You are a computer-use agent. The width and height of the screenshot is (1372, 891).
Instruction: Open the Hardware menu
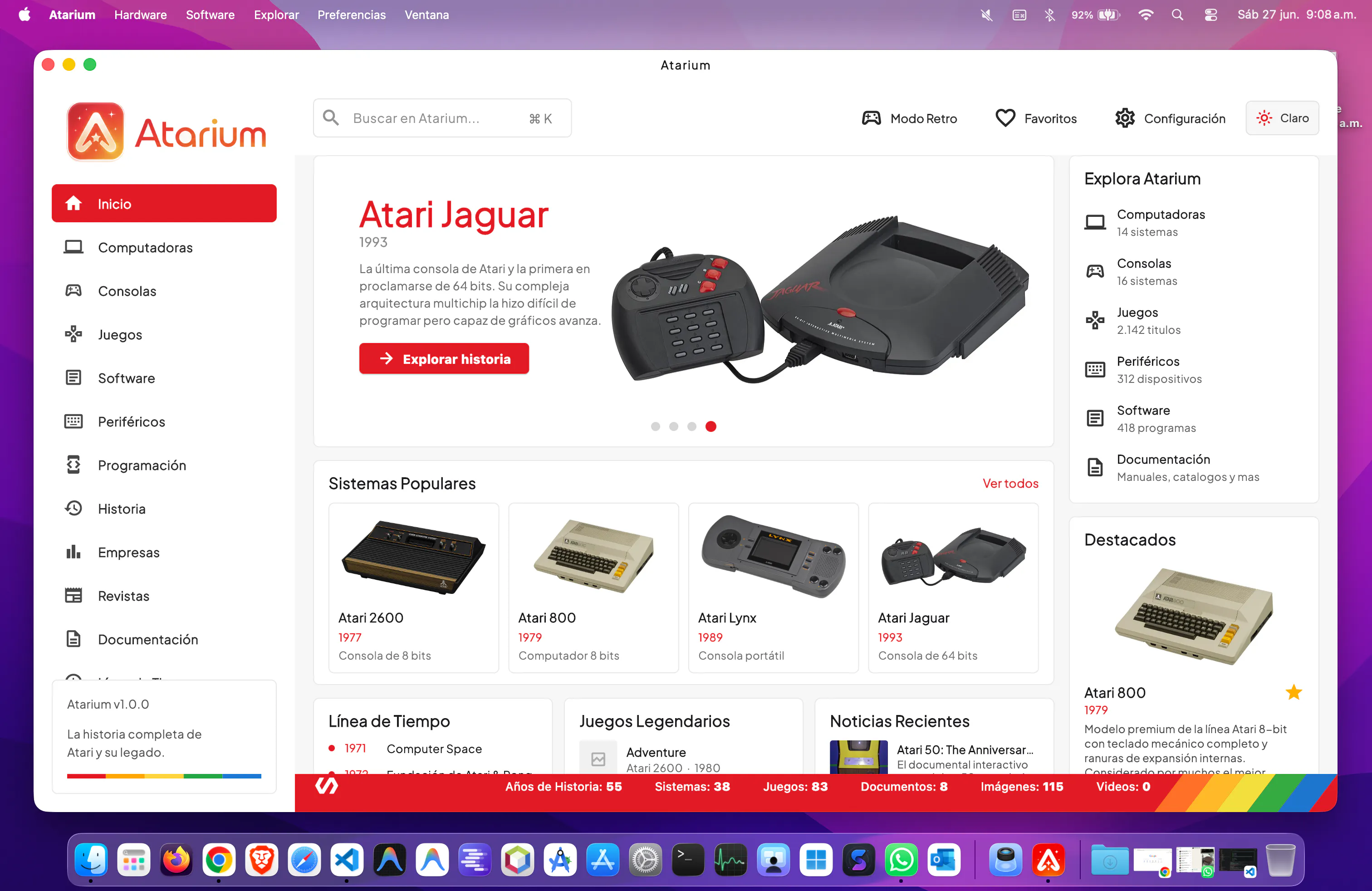click(x=140, y=15)
